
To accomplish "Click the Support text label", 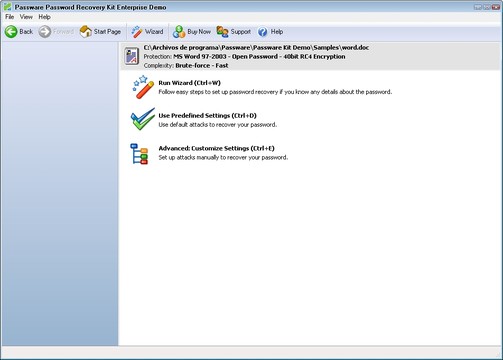I will (x=241, y=32).
